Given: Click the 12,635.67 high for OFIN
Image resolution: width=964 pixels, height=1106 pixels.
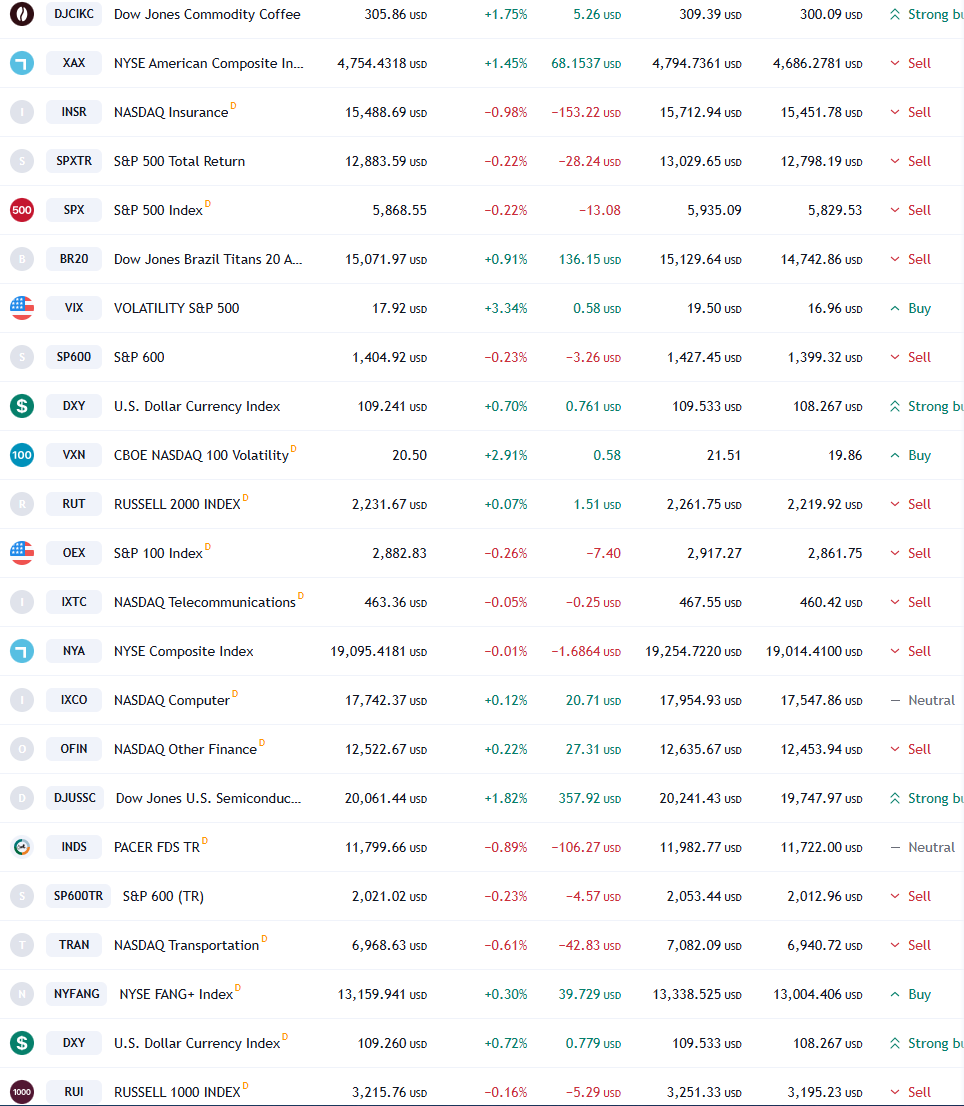Looking at the screenshot, I should (x=700, y=749).
